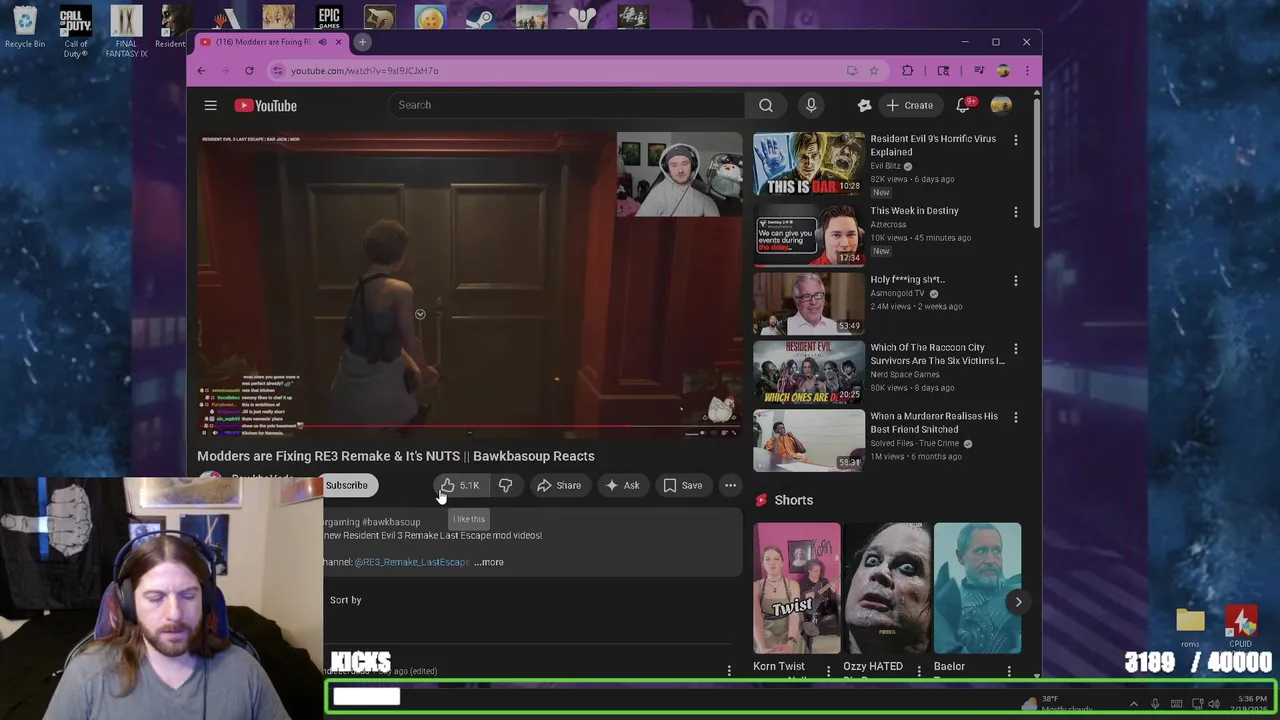Open Recycle Bin desktop icon
This screenshot has height=720, width=1280.
24,27
